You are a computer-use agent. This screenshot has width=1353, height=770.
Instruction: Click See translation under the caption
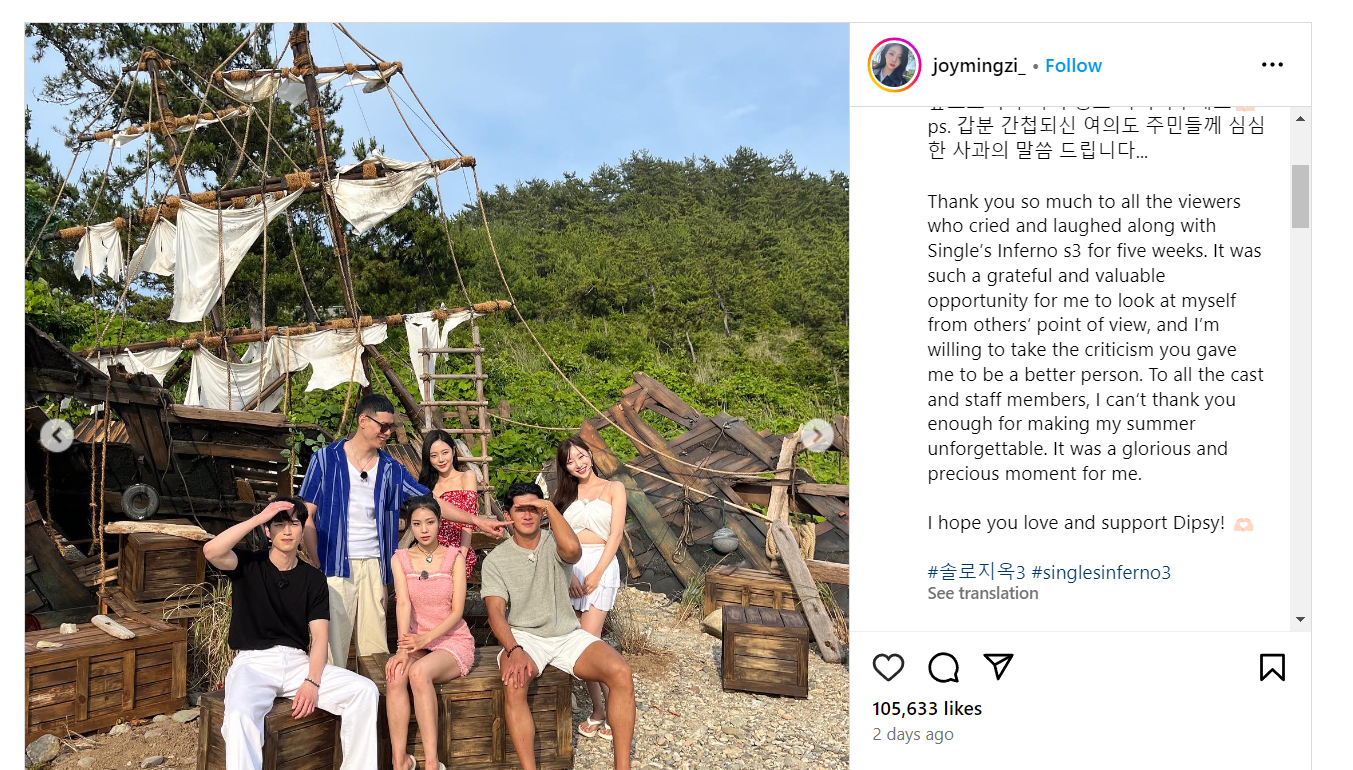click(x=982, y=593)
